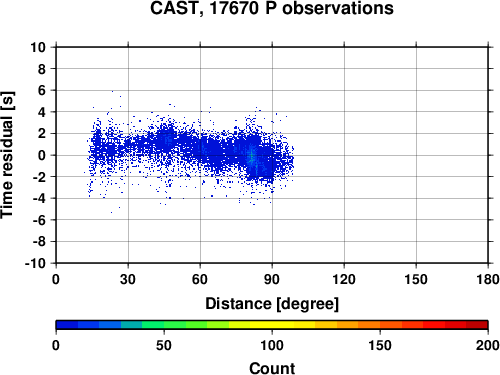Click the dark red end of colorbar
This screenshot has height=375, width=500.
(477, 325)
